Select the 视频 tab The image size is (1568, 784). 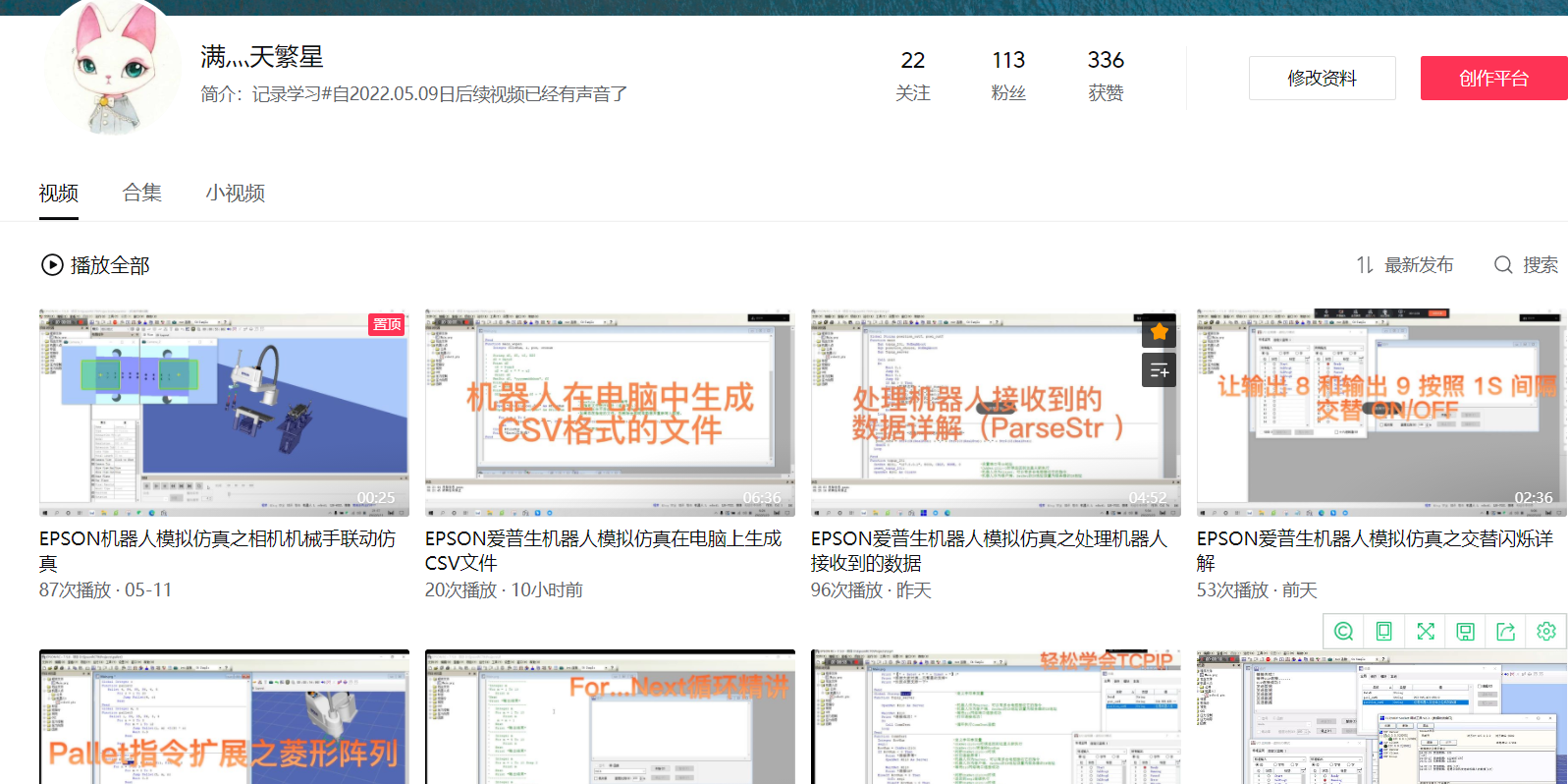(59, 193)
